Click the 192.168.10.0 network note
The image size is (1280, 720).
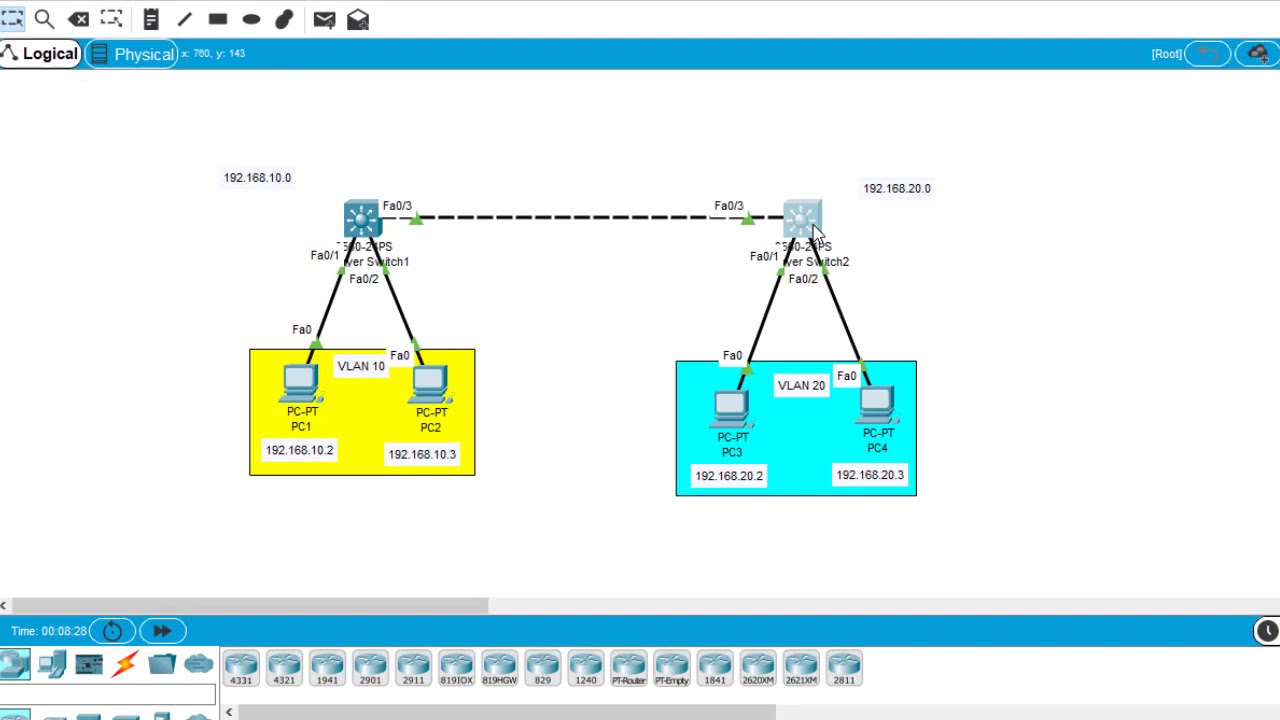point(257,178)
